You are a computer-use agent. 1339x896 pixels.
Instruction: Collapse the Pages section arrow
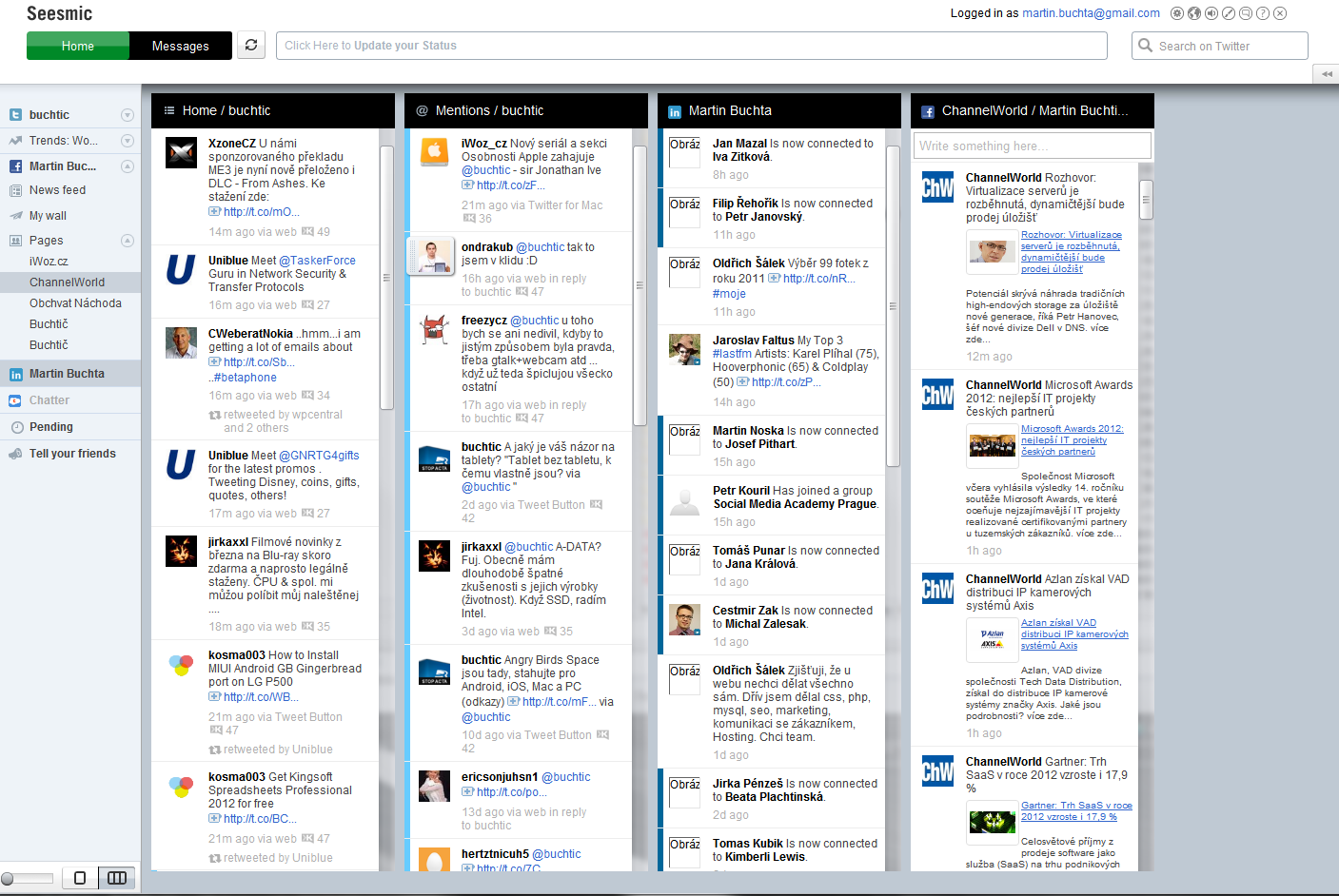(x=128, y=241)
